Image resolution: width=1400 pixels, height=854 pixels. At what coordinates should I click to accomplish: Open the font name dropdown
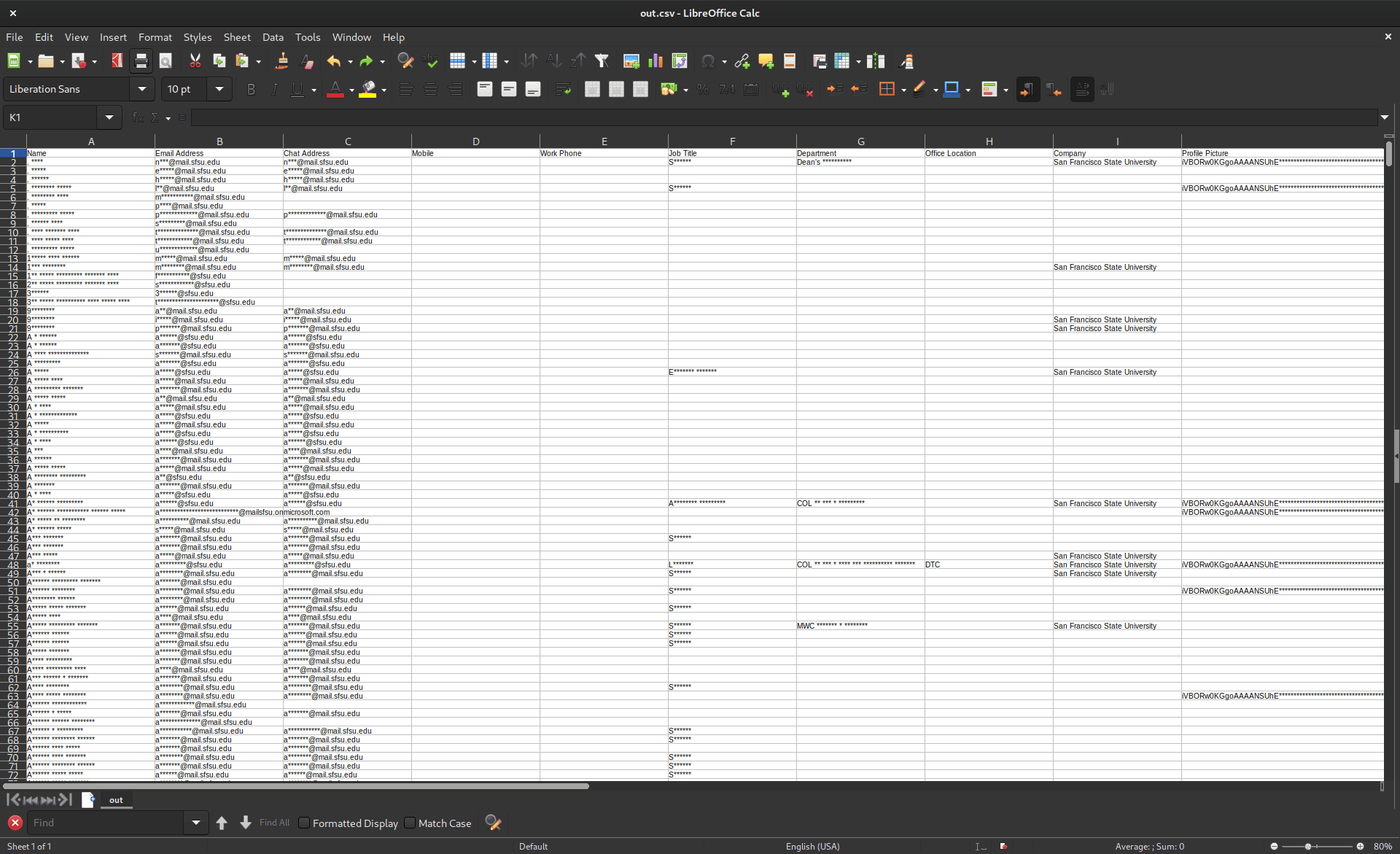click(143, 89)
